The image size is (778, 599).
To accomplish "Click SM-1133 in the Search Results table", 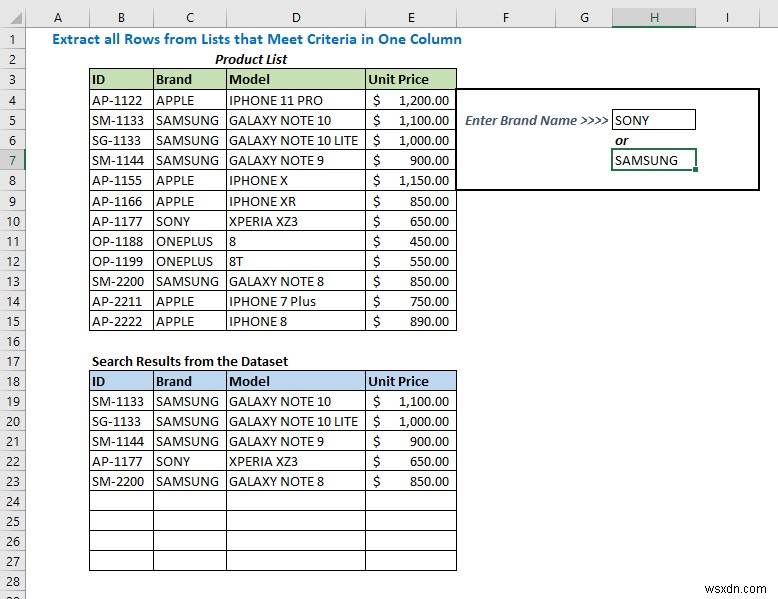I will point(122,401).
